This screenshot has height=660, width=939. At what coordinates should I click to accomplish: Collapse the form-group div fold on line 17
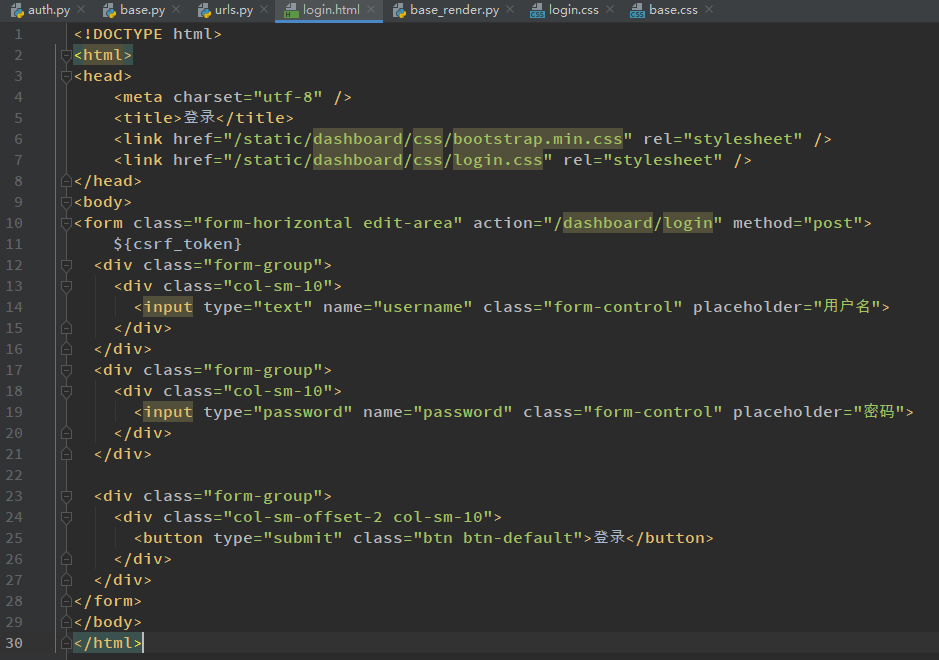66,370
